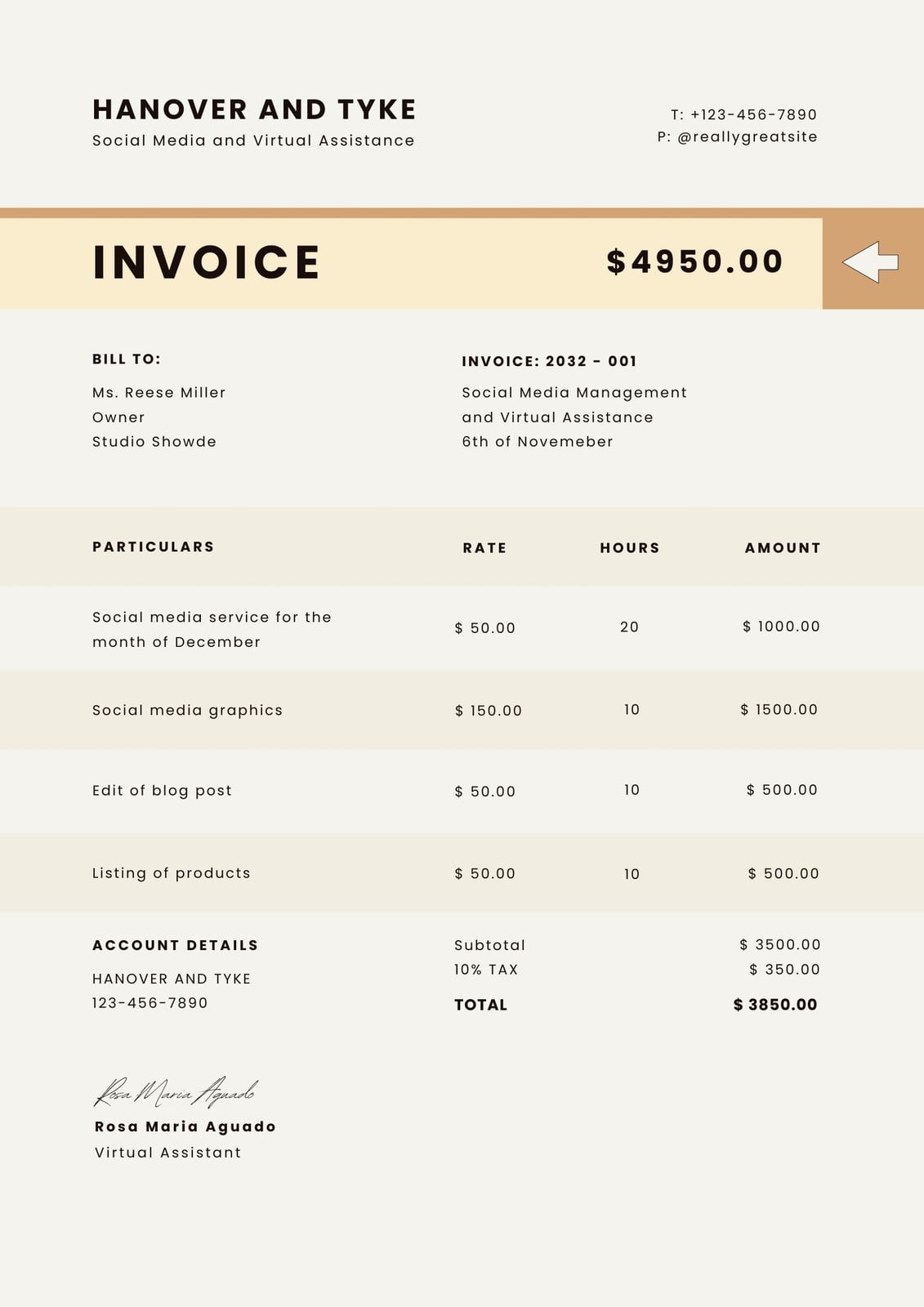Viewport: 924px width, 1307px height.
Task: Click the PARTICULARS column header
Action: coord(153,546)
